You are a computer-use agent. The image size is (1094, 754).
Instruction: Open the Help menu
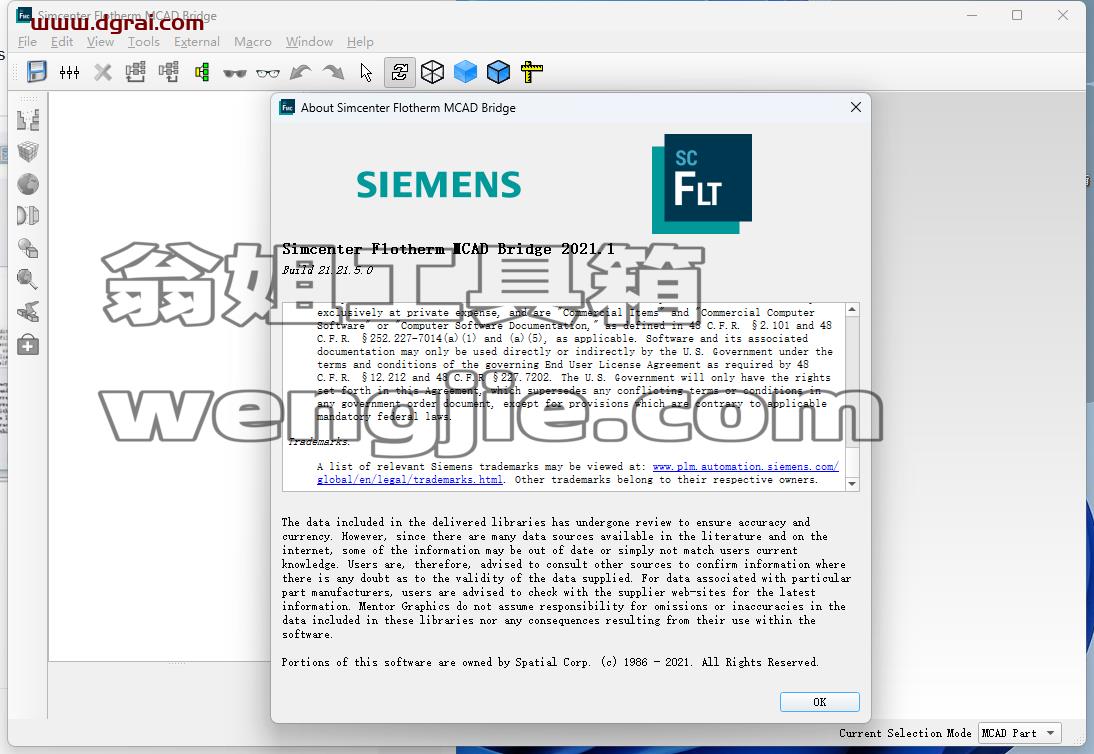(x=360, y=42)
